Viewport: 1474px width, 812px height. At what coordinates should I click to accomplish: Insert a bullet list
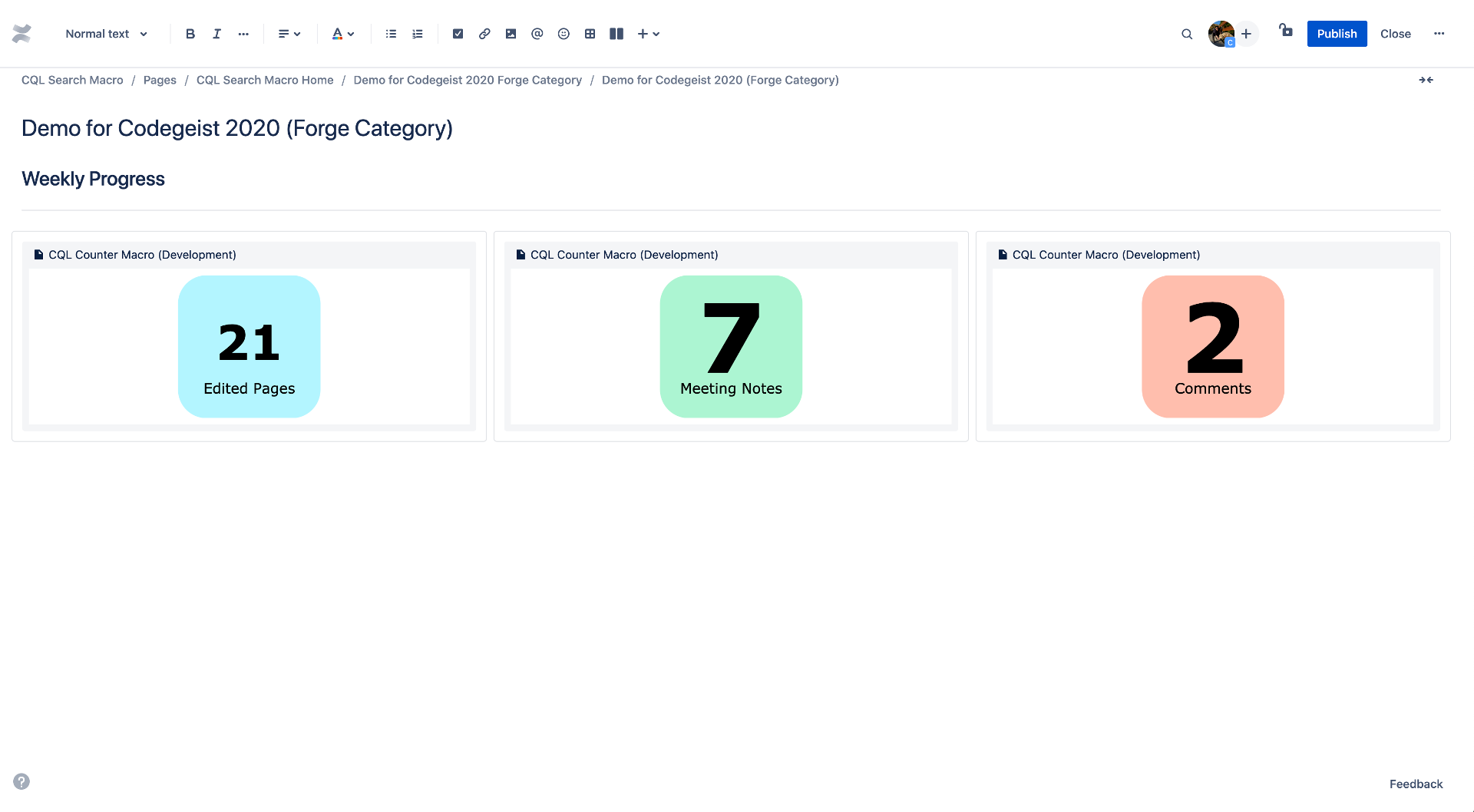pyautogui.click(x=391, y=34)
